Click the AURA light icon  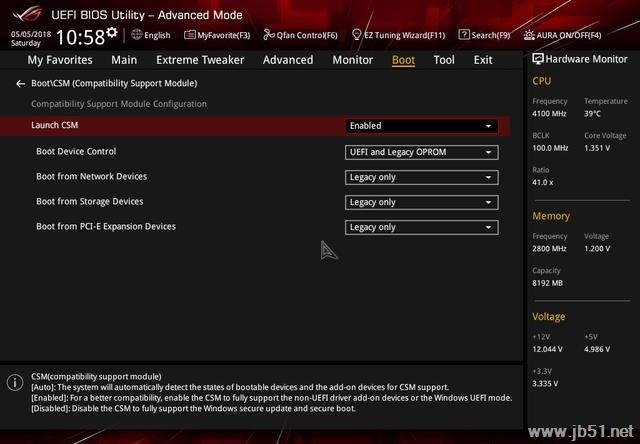[x=529, y=35]
